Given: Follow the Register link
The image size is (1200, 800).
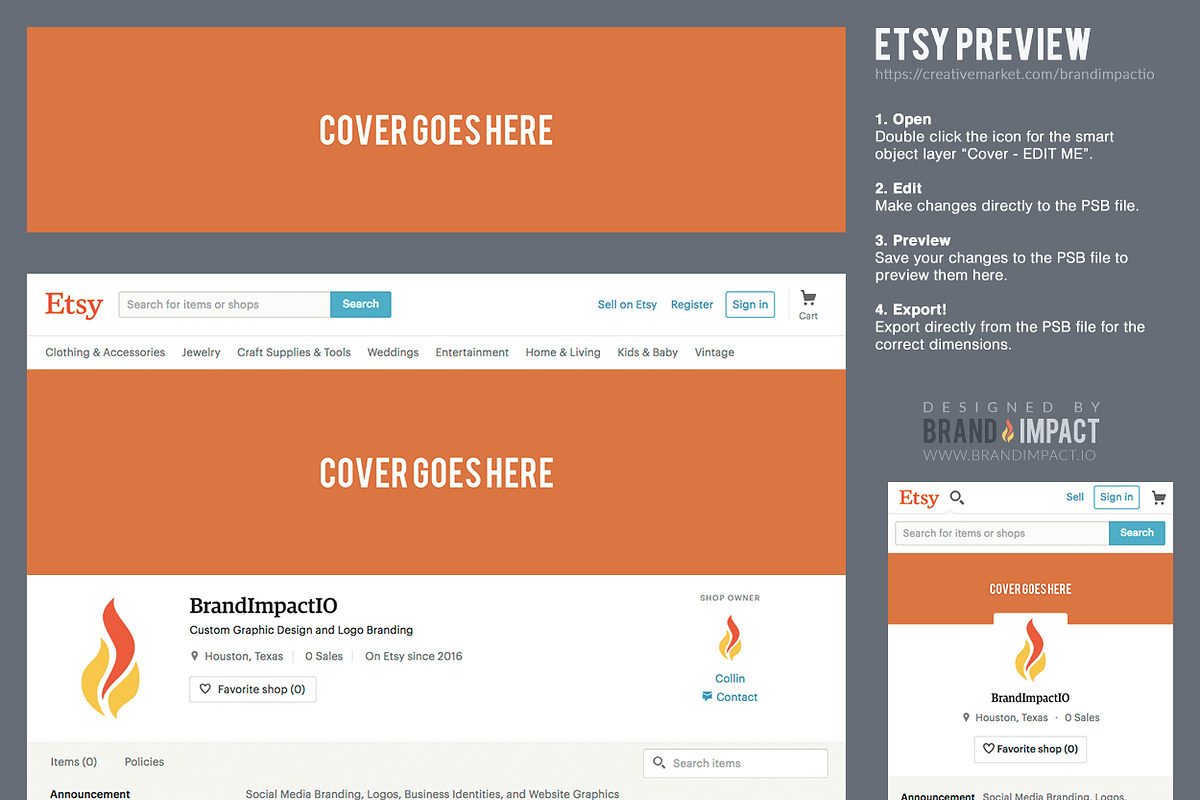Looking at the screenshot, I should [x=692, y=305].
